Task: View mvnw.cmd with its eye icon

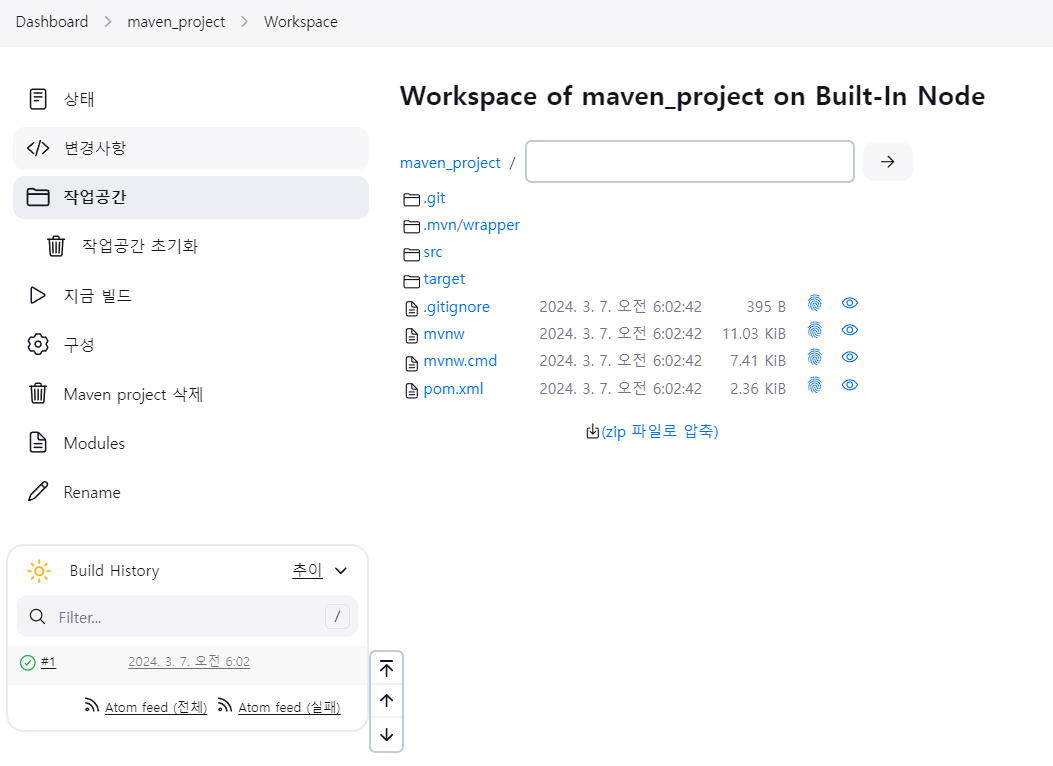Action: click(850, 357)
